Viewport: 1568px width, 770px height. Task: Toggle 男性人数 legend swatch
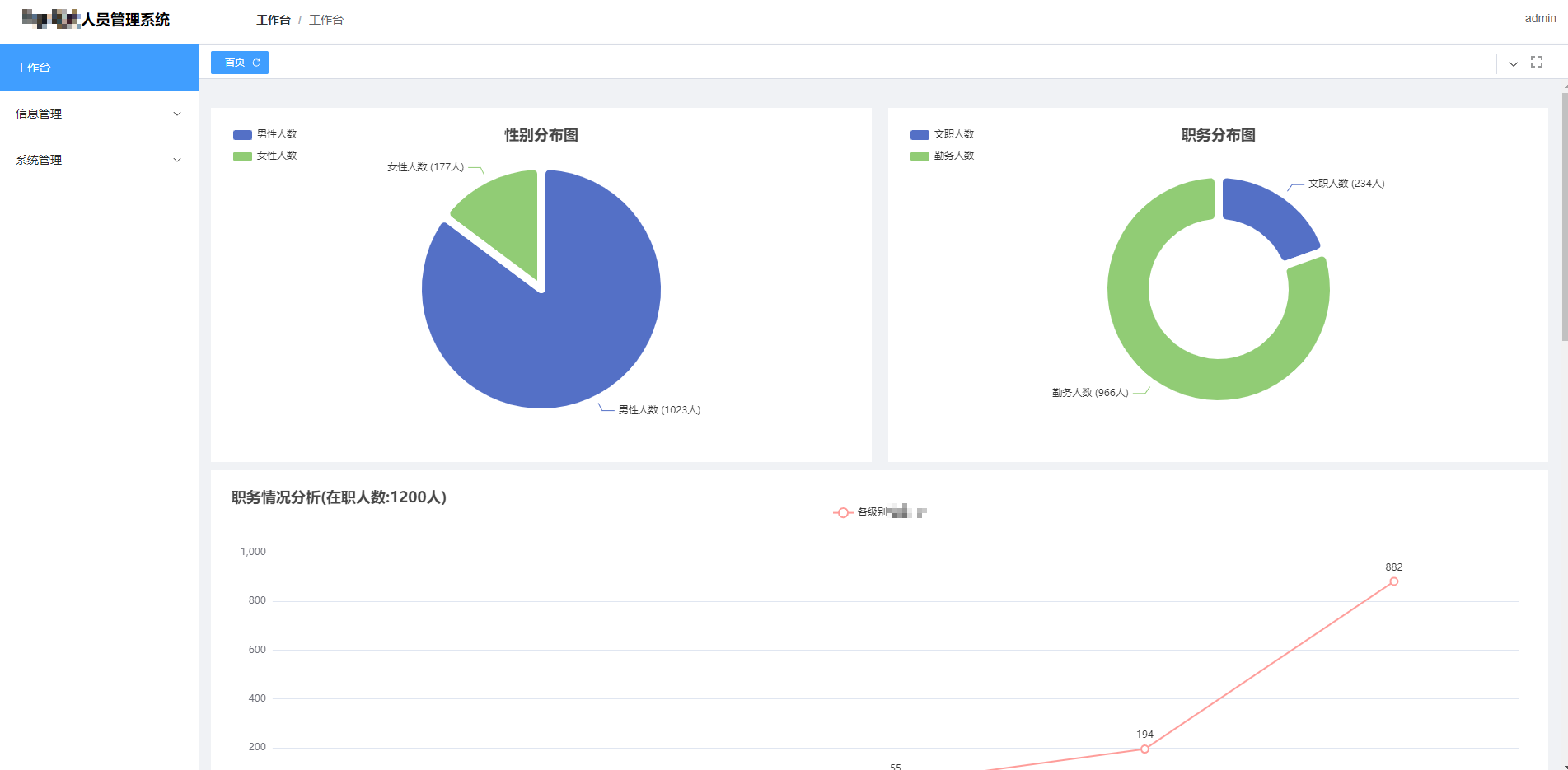click(x=242, y=134)
